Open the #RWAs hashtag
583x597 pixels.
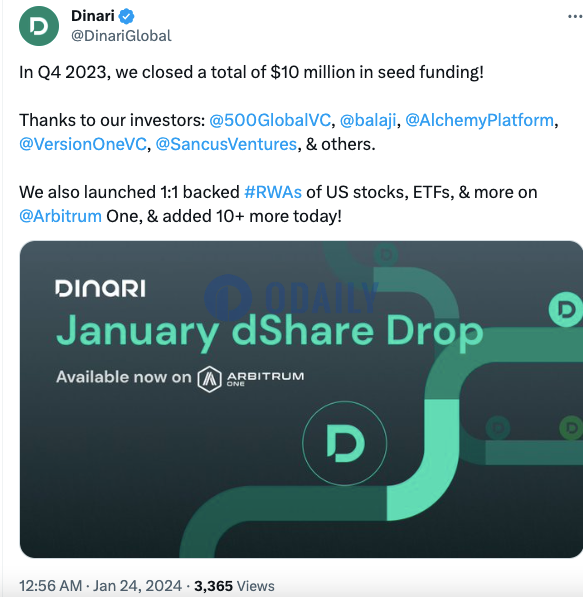273,192
